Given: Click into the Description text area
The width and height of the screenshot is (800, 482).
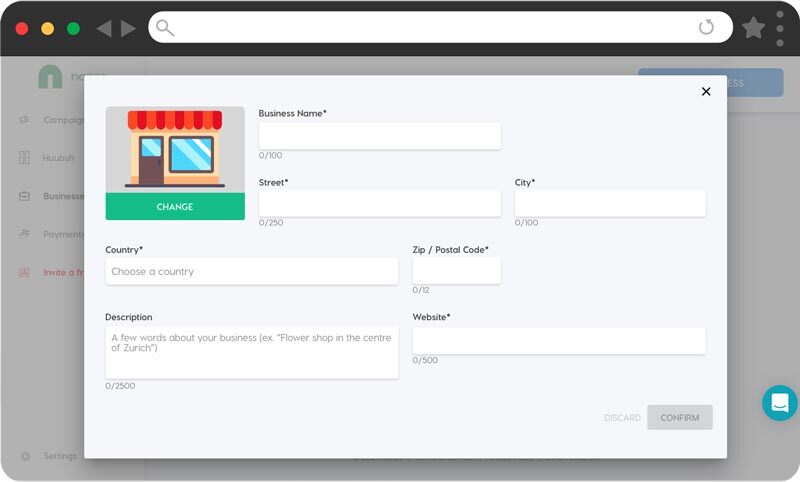Looking at the screenshot, I should click(x=251, y=352).
